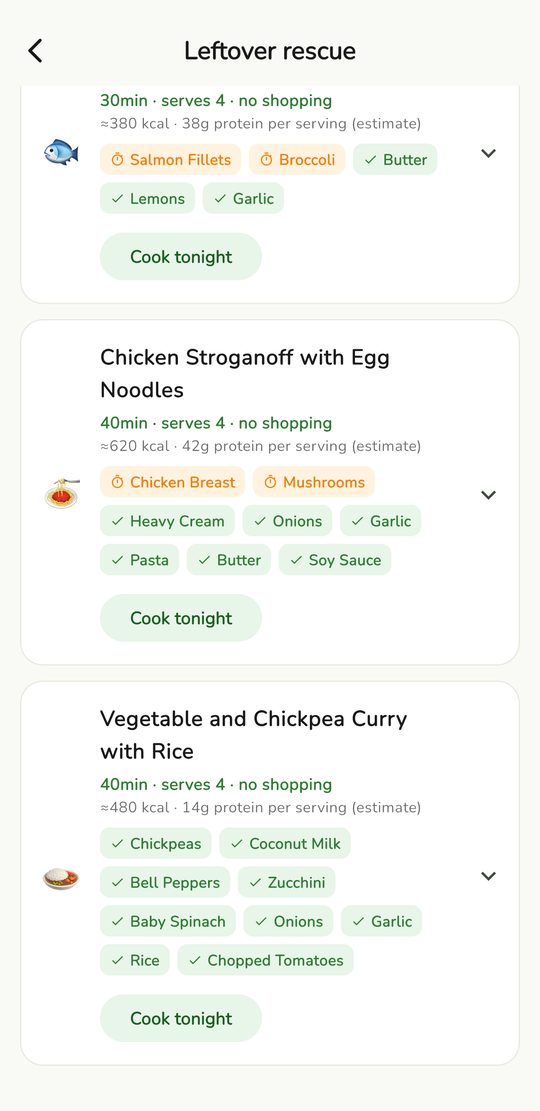Open Chicken Stroganoff with Egg Noodles title
The width and height of the screenshot is (540, 1111).
tap(245, 373)
